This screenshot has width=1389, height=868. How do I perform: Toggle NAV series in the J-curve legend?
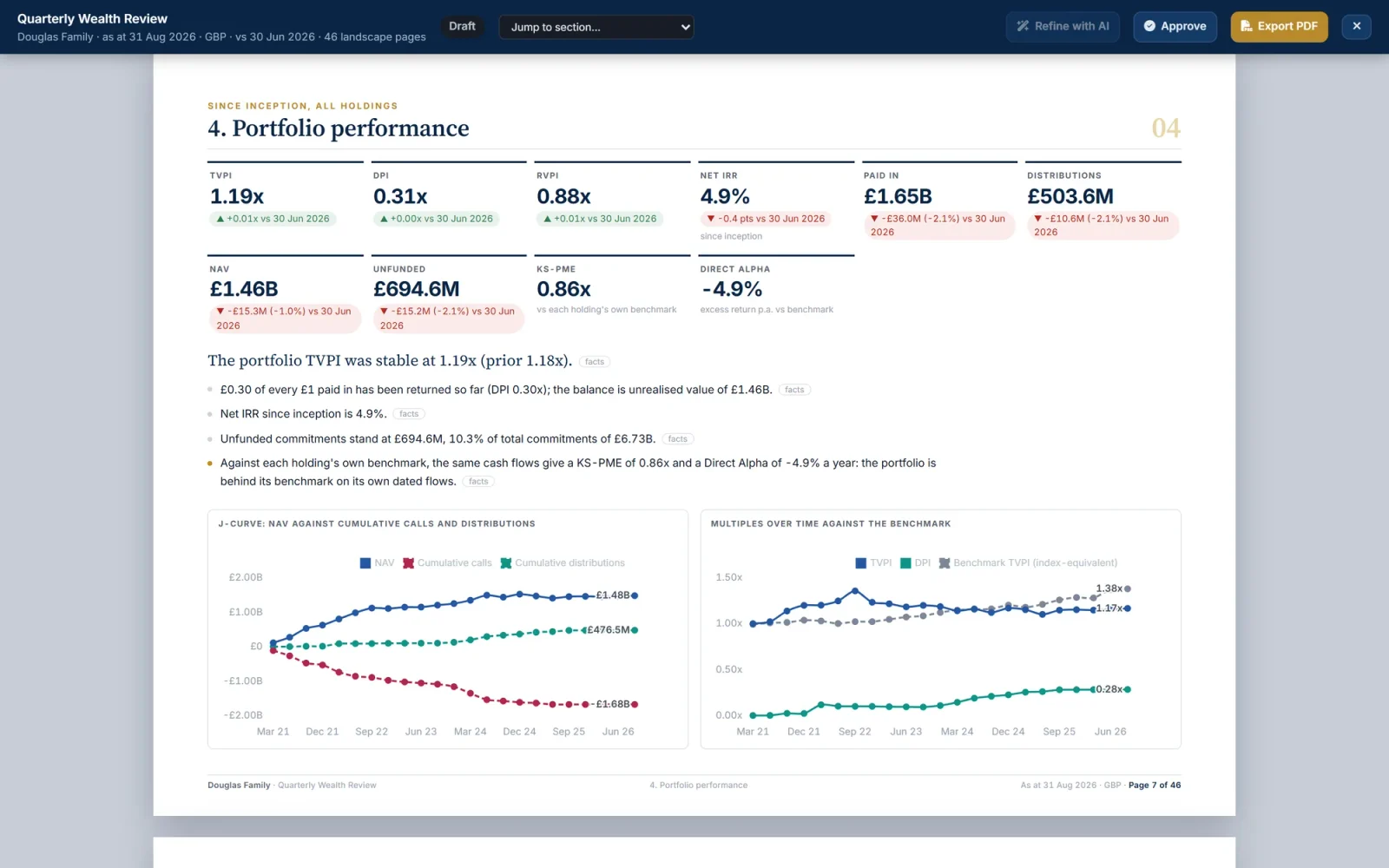pos(377,563)
